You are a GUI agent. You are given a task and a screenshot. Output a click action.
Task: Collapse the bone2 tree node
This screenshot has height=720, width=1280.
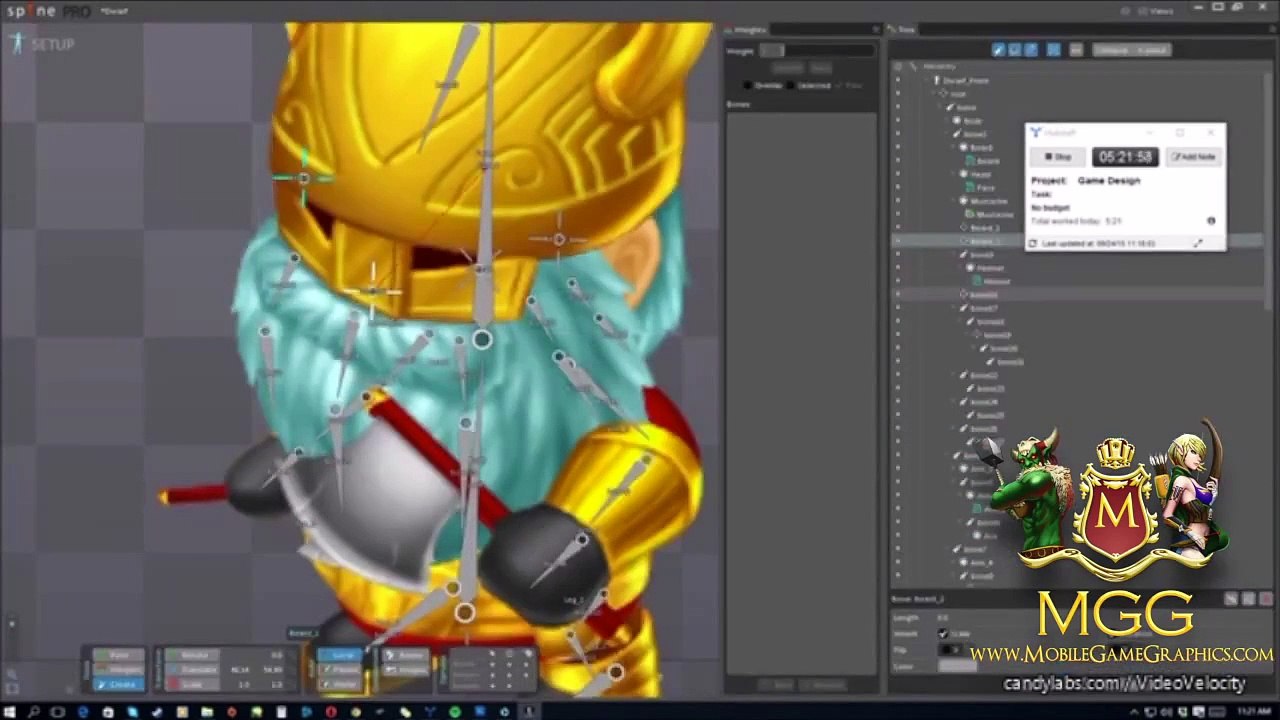click(x=948, y=134)
